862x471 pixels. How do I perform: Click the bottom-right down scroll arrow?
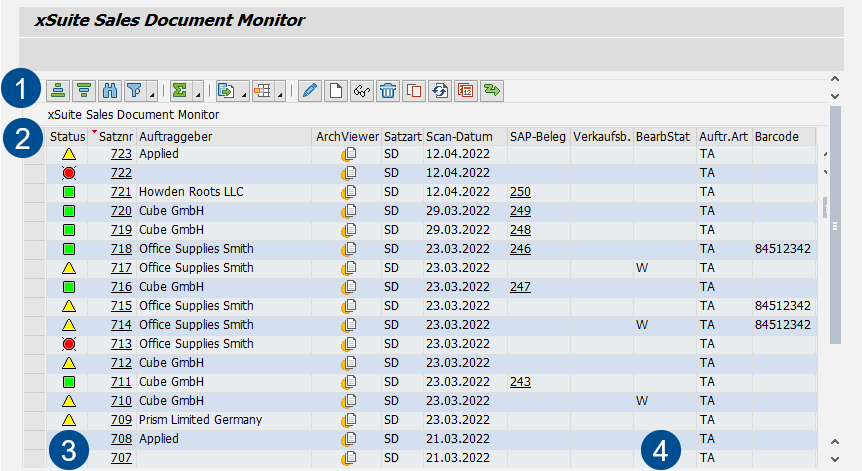pos(835,459)
